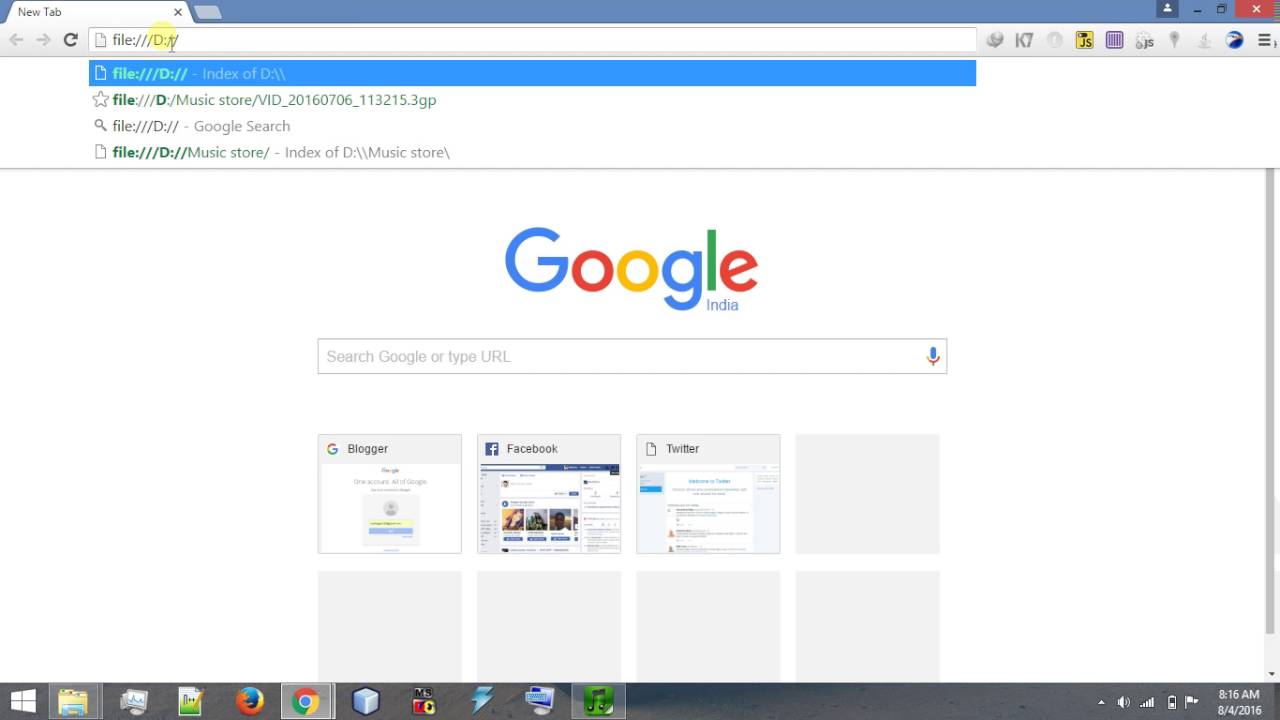Open the volume control in system tray
The height and width of the screenshot is (720, 1280).
coord(1123,702)
